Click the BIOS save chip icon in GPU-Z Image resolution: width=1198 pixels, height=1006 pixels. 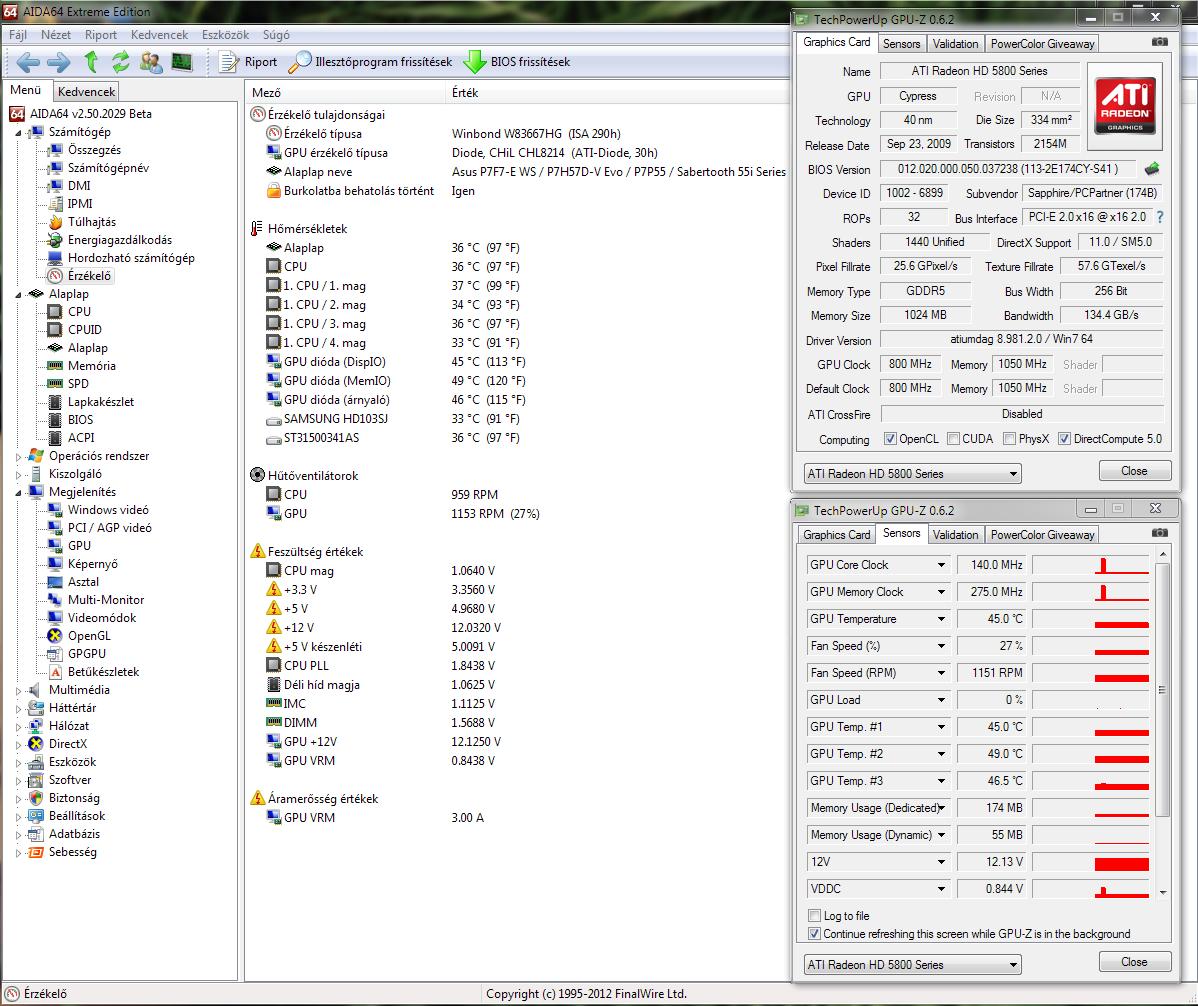(x=1152, y=168)
